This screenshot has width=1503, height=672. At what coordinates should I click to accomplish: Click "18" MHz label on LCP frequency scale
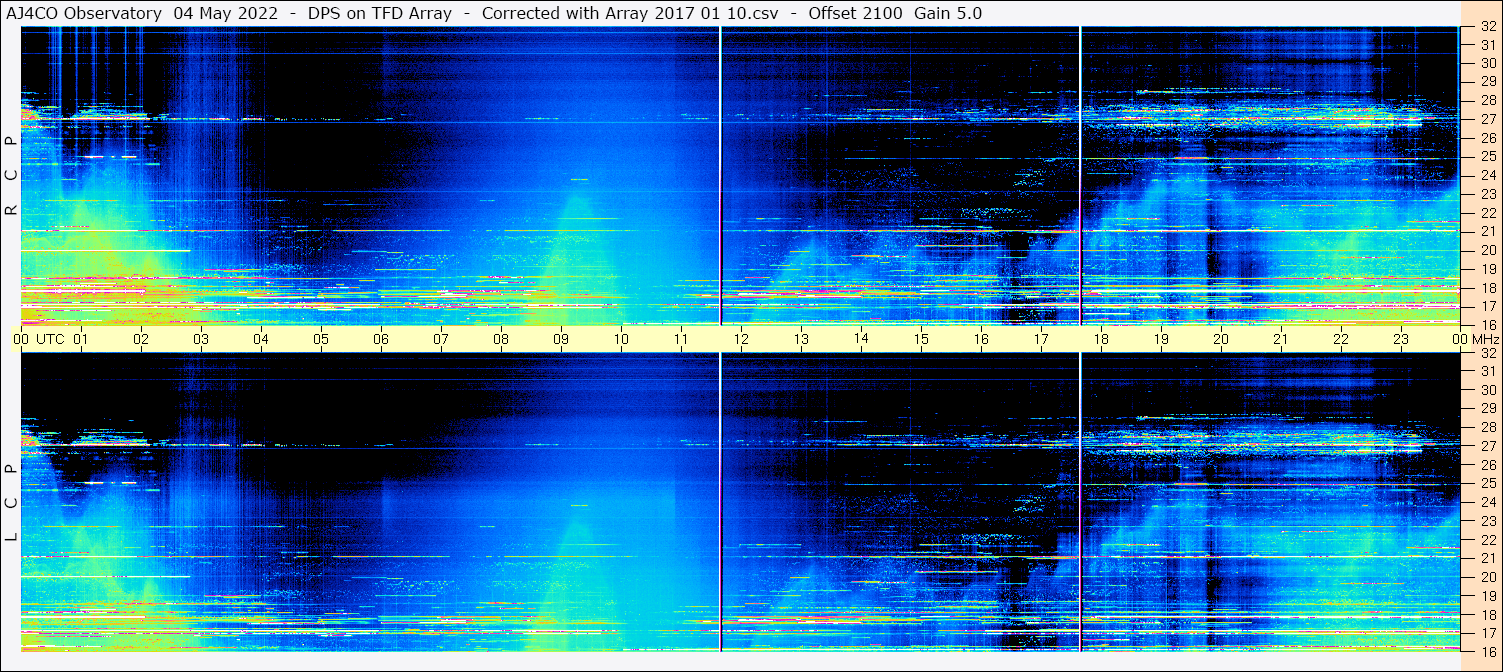[x=1487, y=615]
